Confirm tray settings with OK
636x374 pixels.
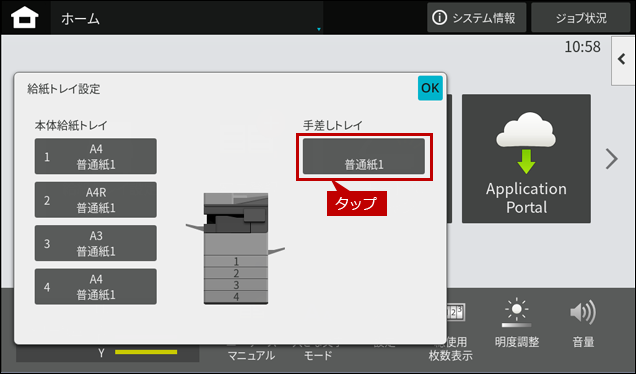pyautogui.click(x=430, y=88)
